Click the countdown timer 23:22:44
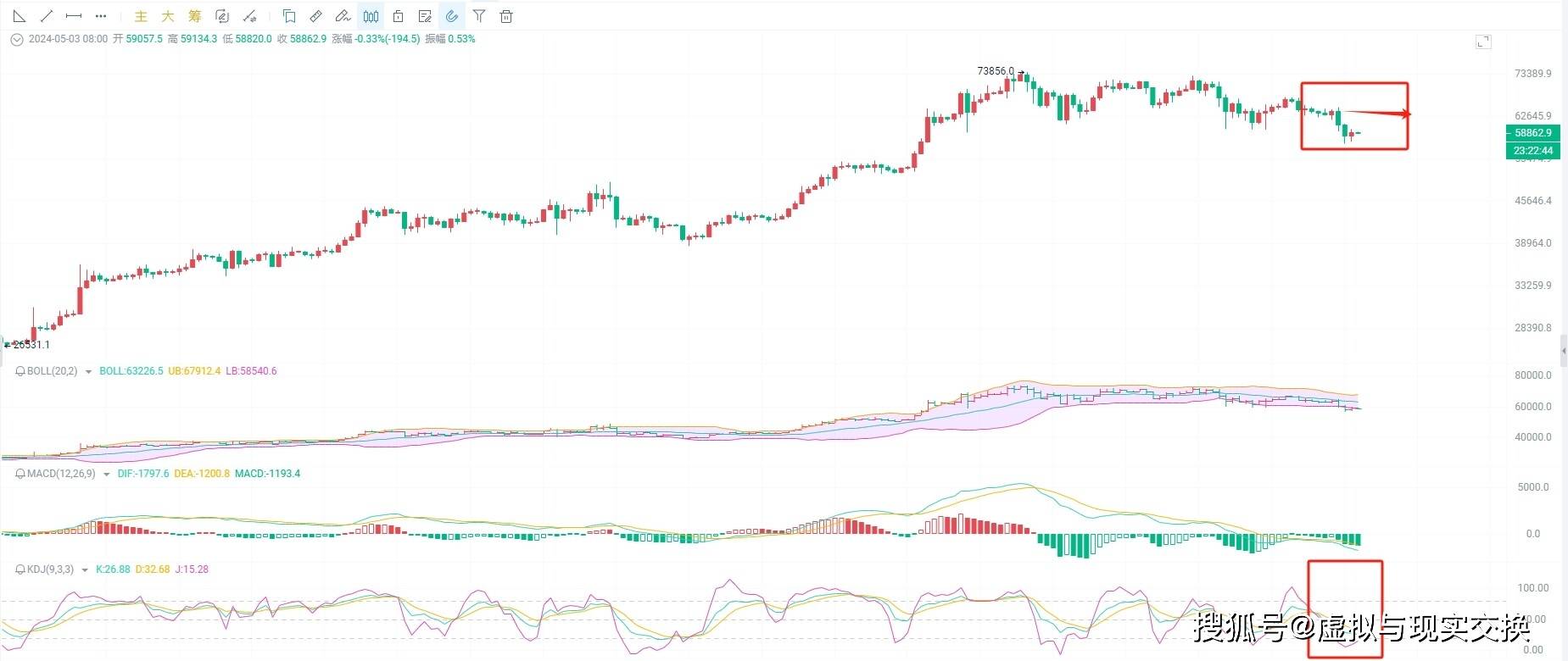The image size is (1568, 661). coord(1532,151)
